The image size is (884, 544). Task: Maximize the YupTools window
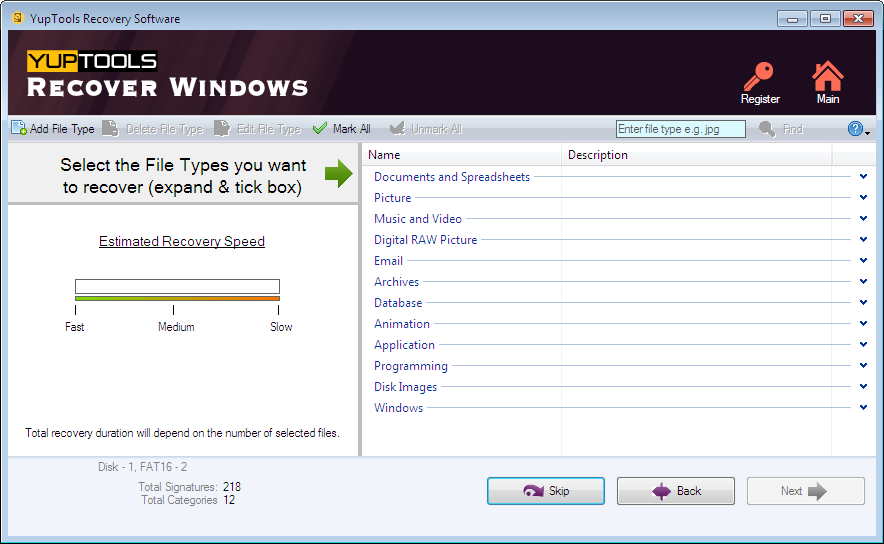pyautogui.click(x=825, y=19)
